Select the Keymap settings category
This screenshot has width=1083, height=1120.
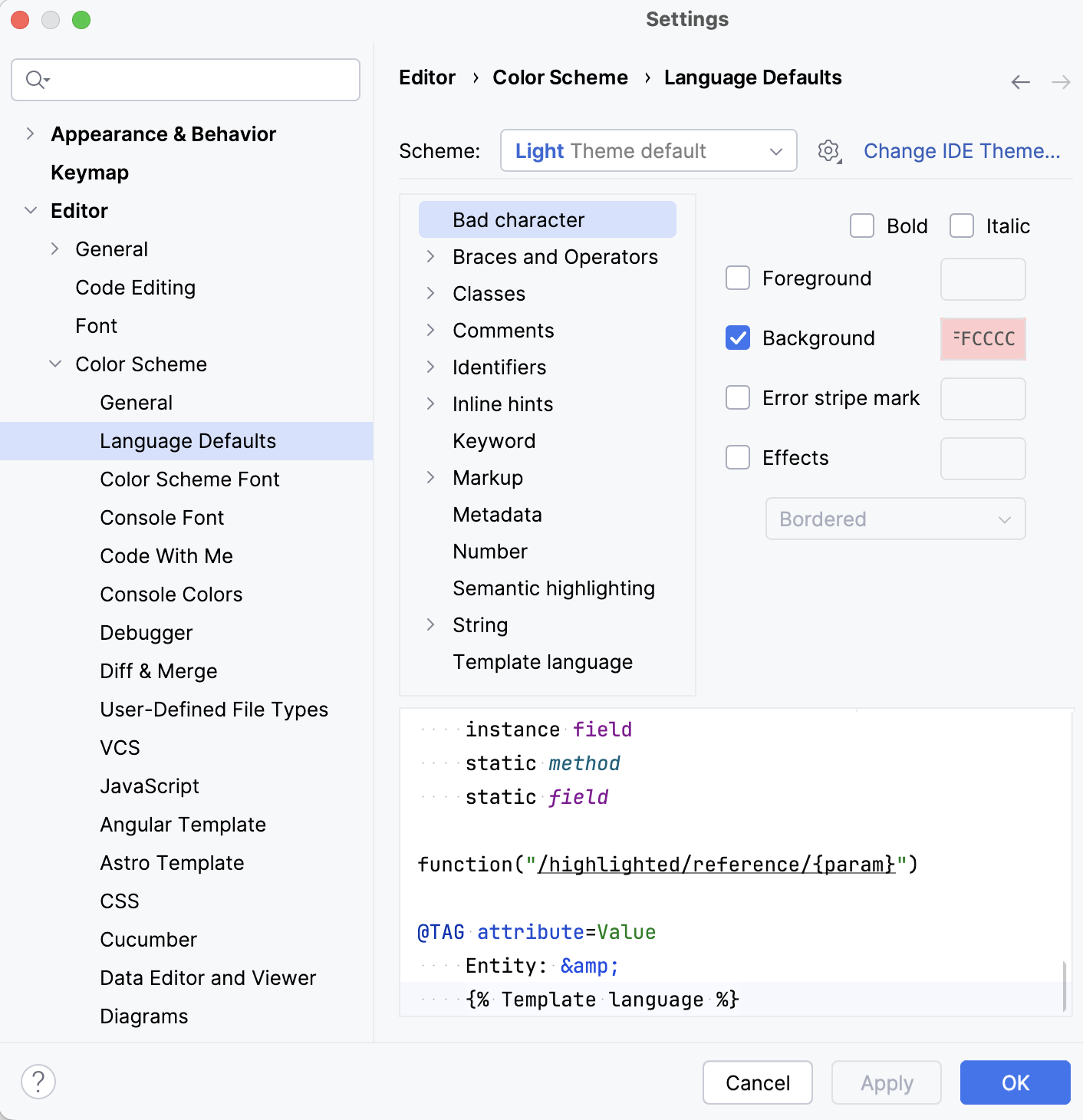[89, 172]
